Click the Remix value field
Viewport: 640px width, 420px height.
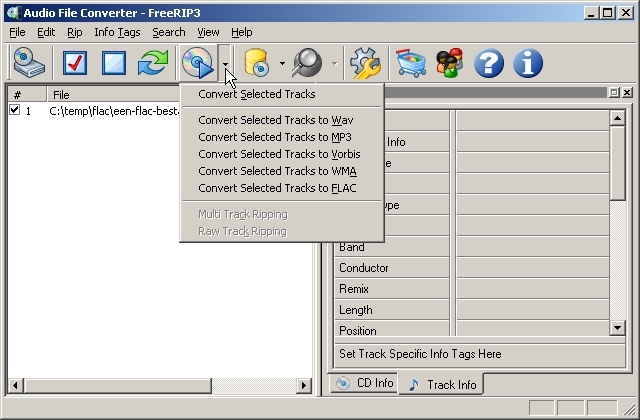533,289
